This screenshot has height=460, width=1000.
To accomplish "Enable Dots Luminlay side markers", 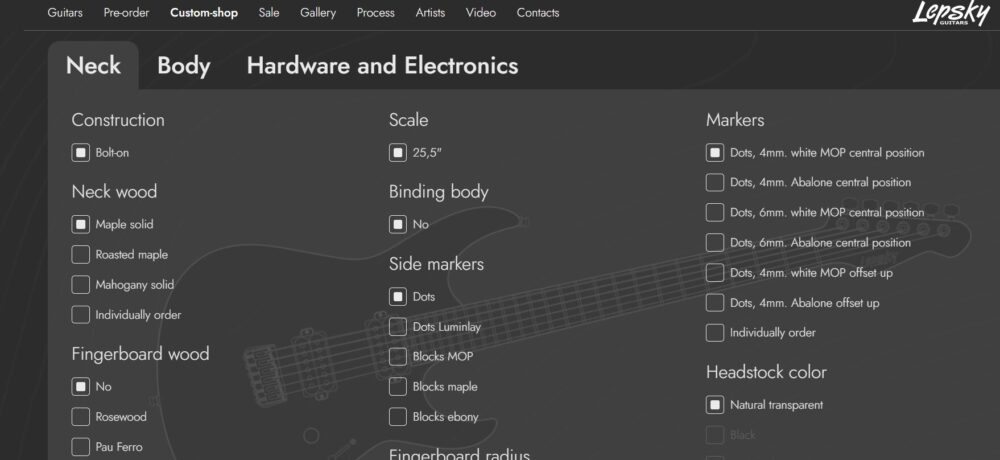I will pyautogui.click(x=398, y=327).
